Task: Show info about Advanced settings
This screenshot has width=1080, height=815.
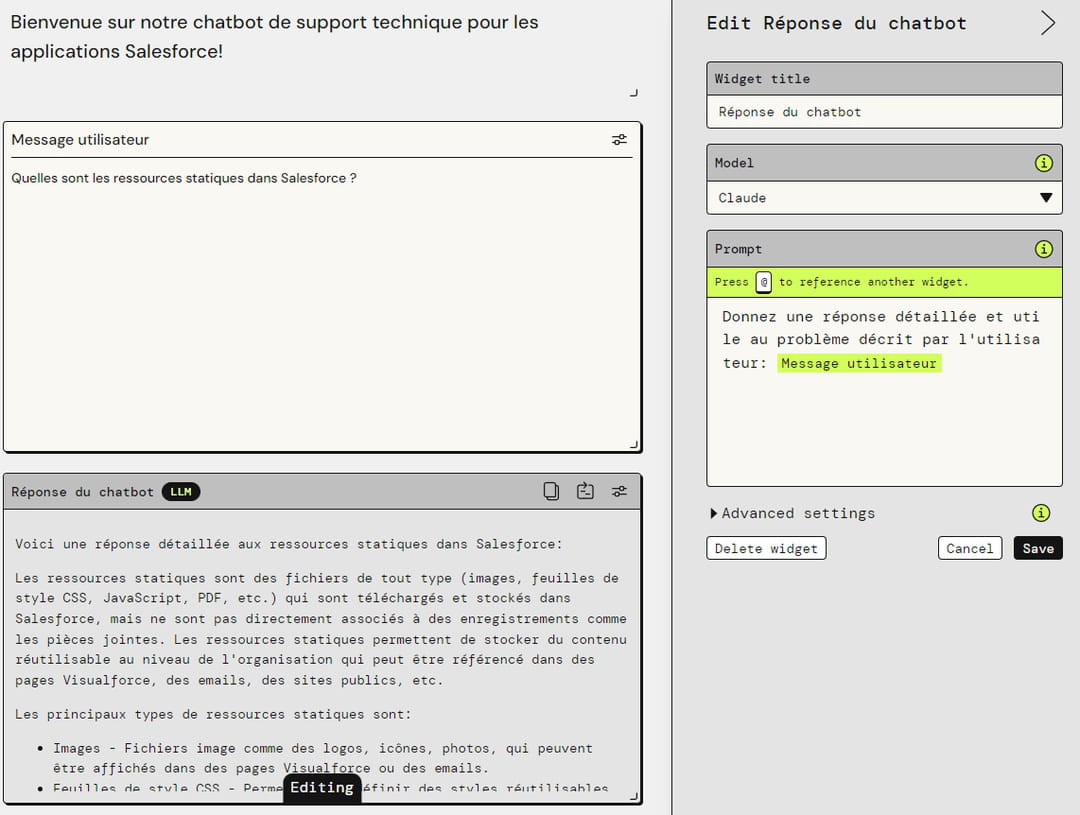Action: [x=1041, y=513]
